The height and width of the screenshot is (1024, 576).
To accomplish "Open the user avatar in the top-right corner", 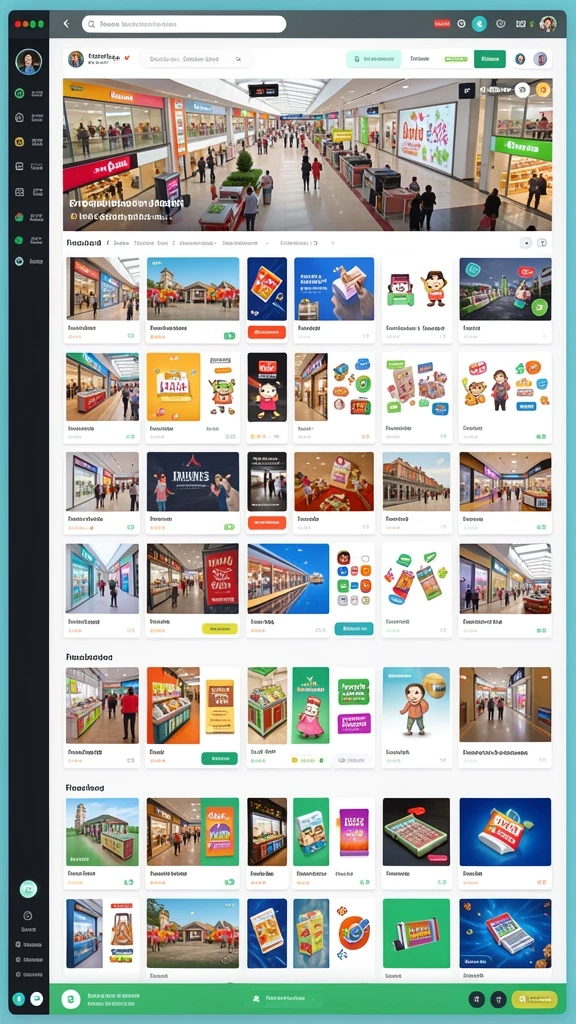I will click(548, 24).
